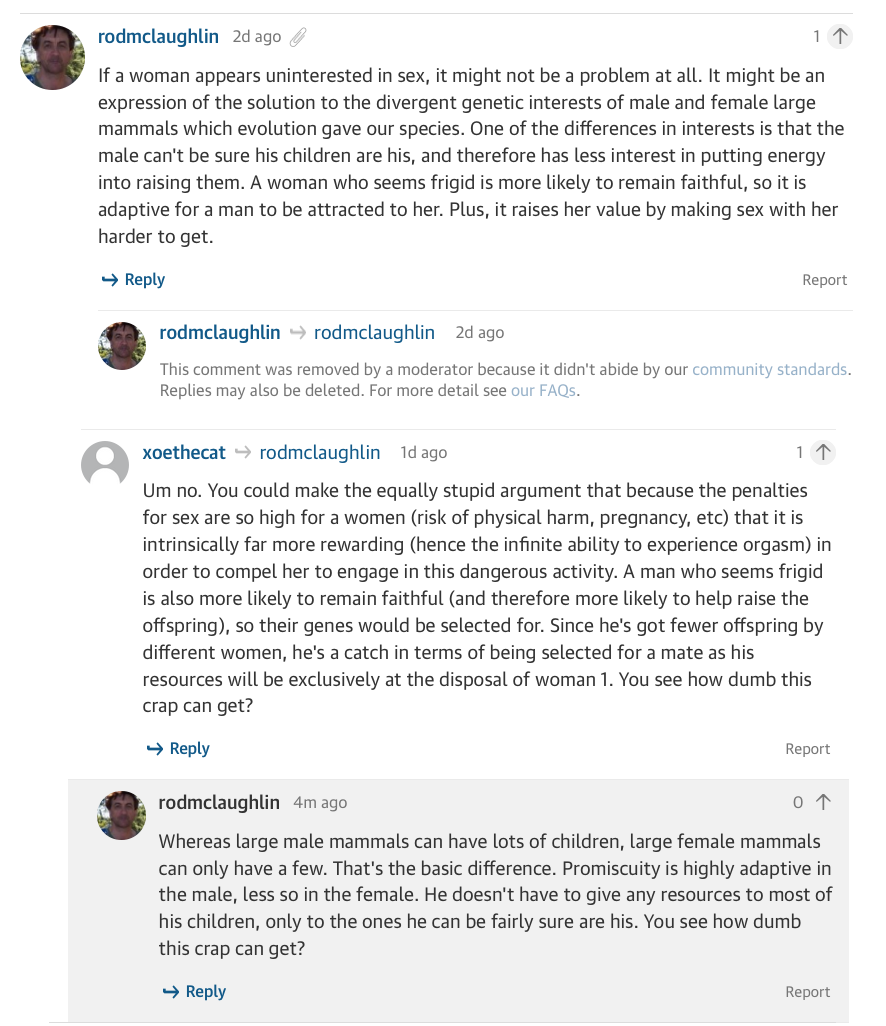Upvote the 4m ago comment arrow
Screen dimensions: 886x1026
tap(823, 802)
